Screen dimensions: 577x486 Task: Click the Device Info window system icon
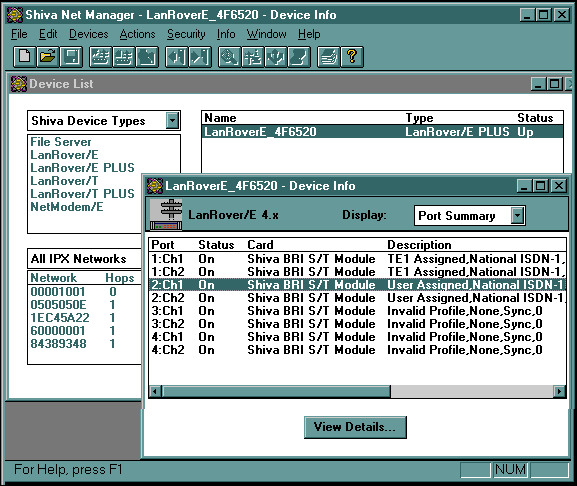click(155, 186)
